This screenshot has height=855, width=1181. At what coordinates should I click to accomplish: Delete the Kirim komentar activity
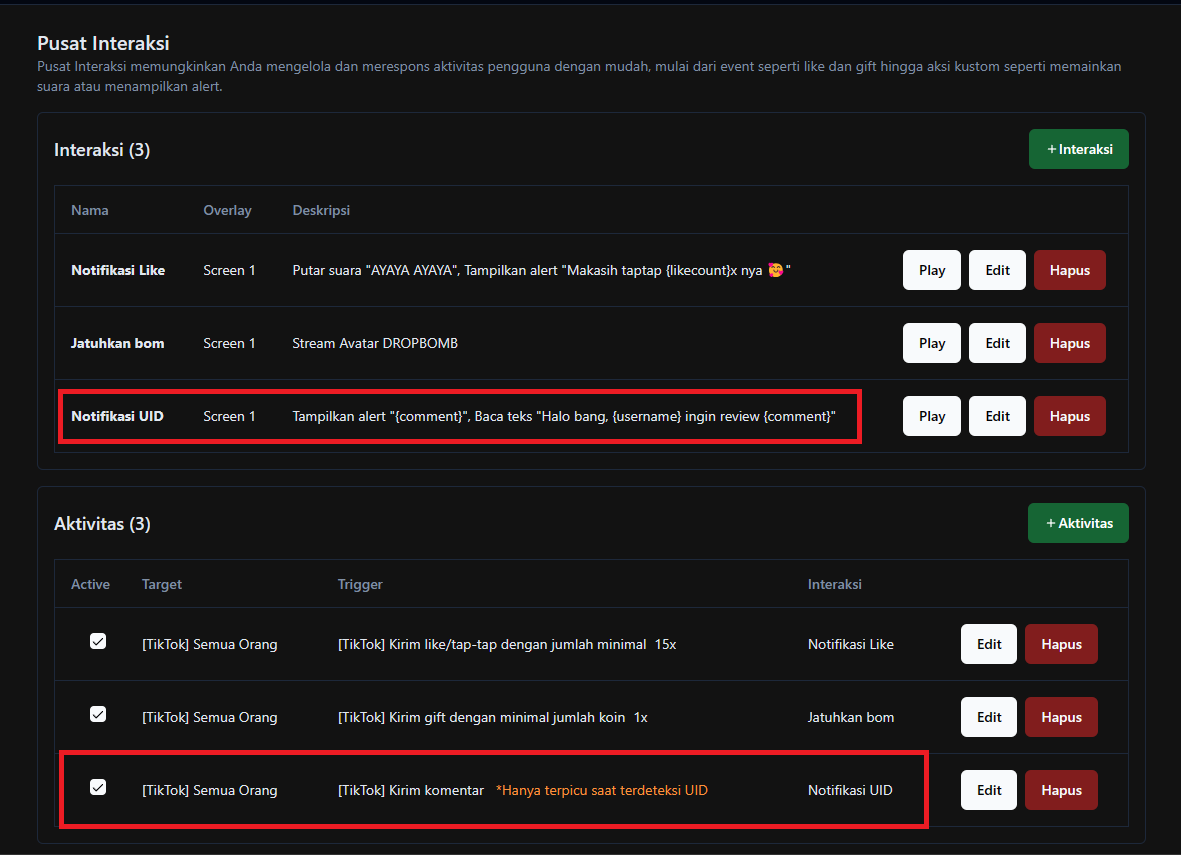tap(1060, 790)
